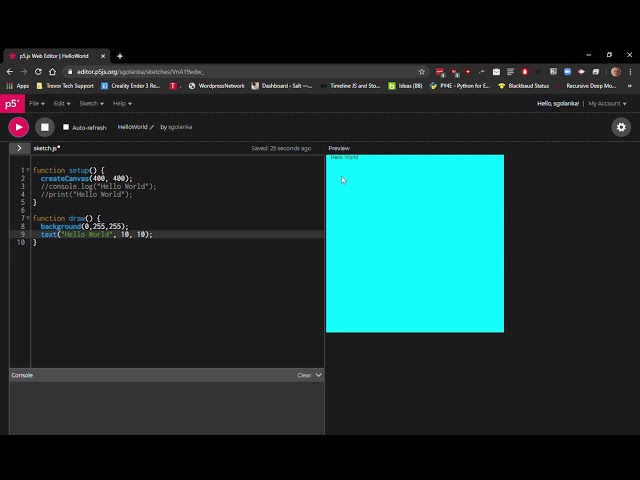Open Recursive Deep Mo... bookmark
This screenshot has width=640, height=480.
coord(587,86)
